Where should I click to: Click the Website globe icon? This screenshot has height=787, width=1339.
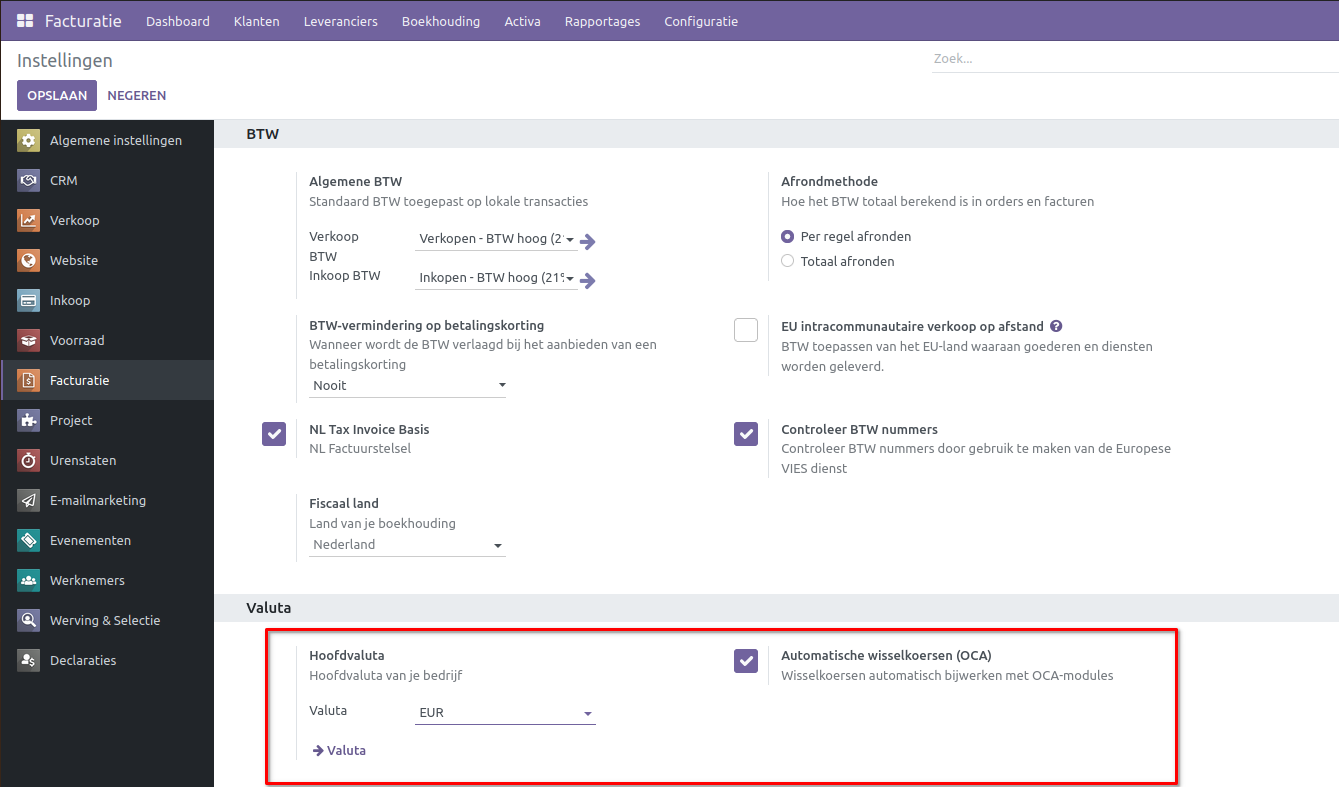point(29,261)
